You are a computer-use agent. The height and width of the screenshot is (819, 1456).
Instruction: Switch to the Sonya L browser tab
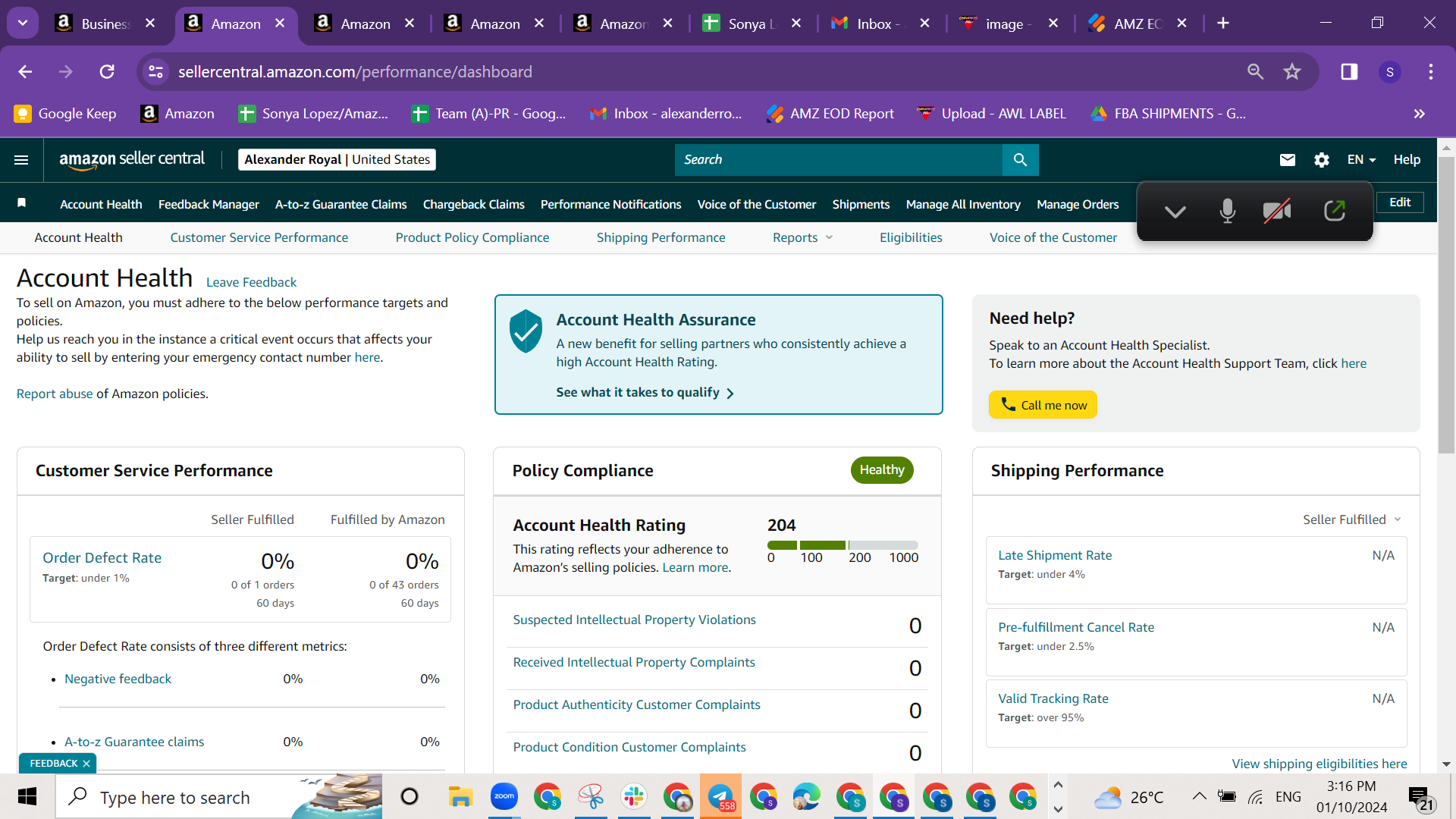click(x=752, y=24)
